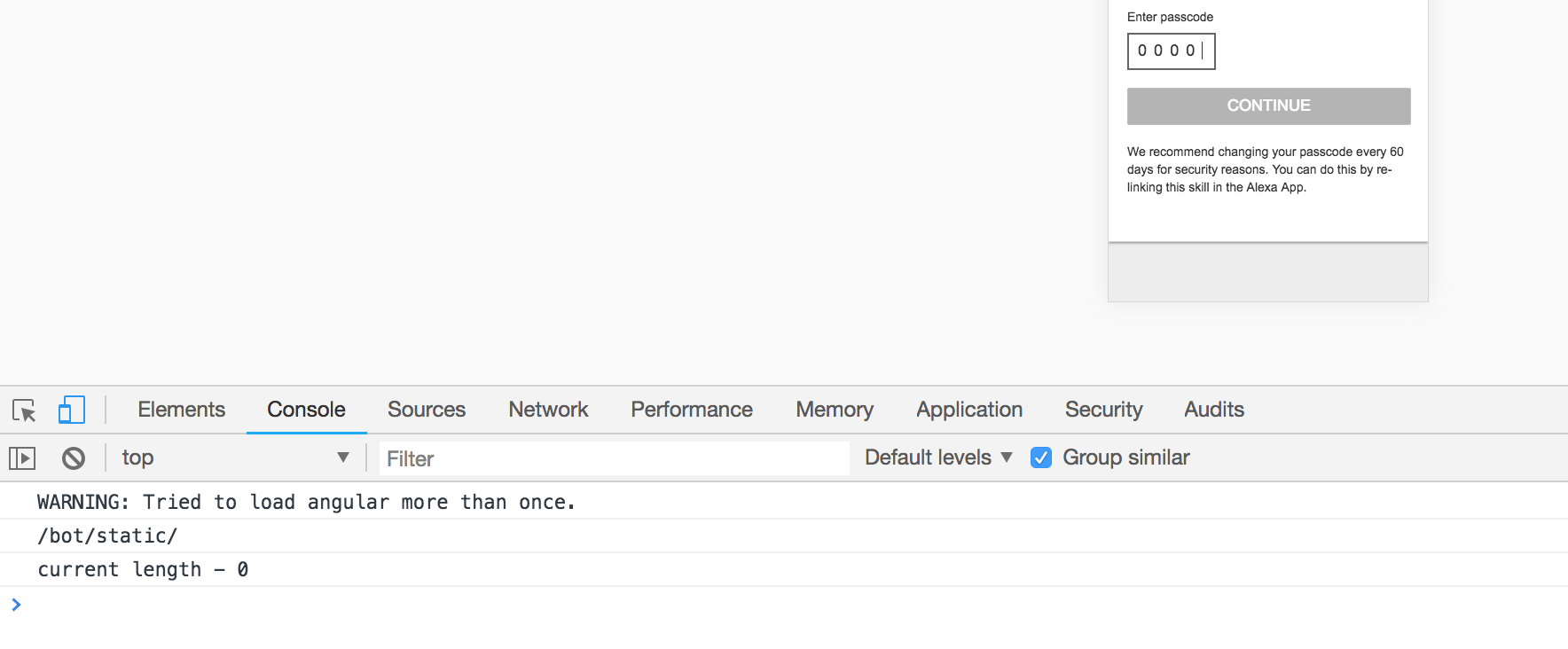The height and width of the screenshot is (649, 1568).
Task: Focus the console Filter text box
Action: click(x=614, y=458)
